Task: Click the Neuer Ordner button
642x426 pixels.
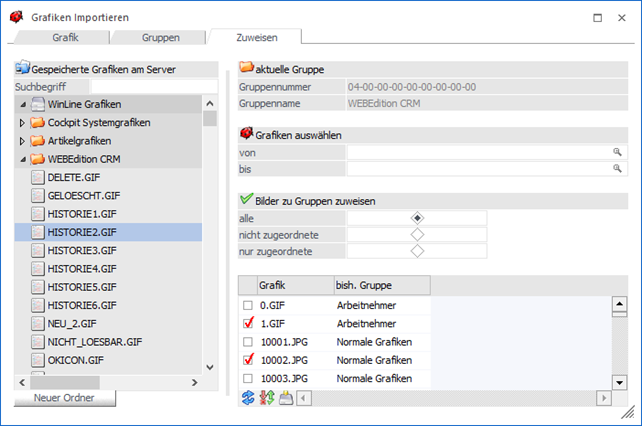Action: tap(67, 398)
